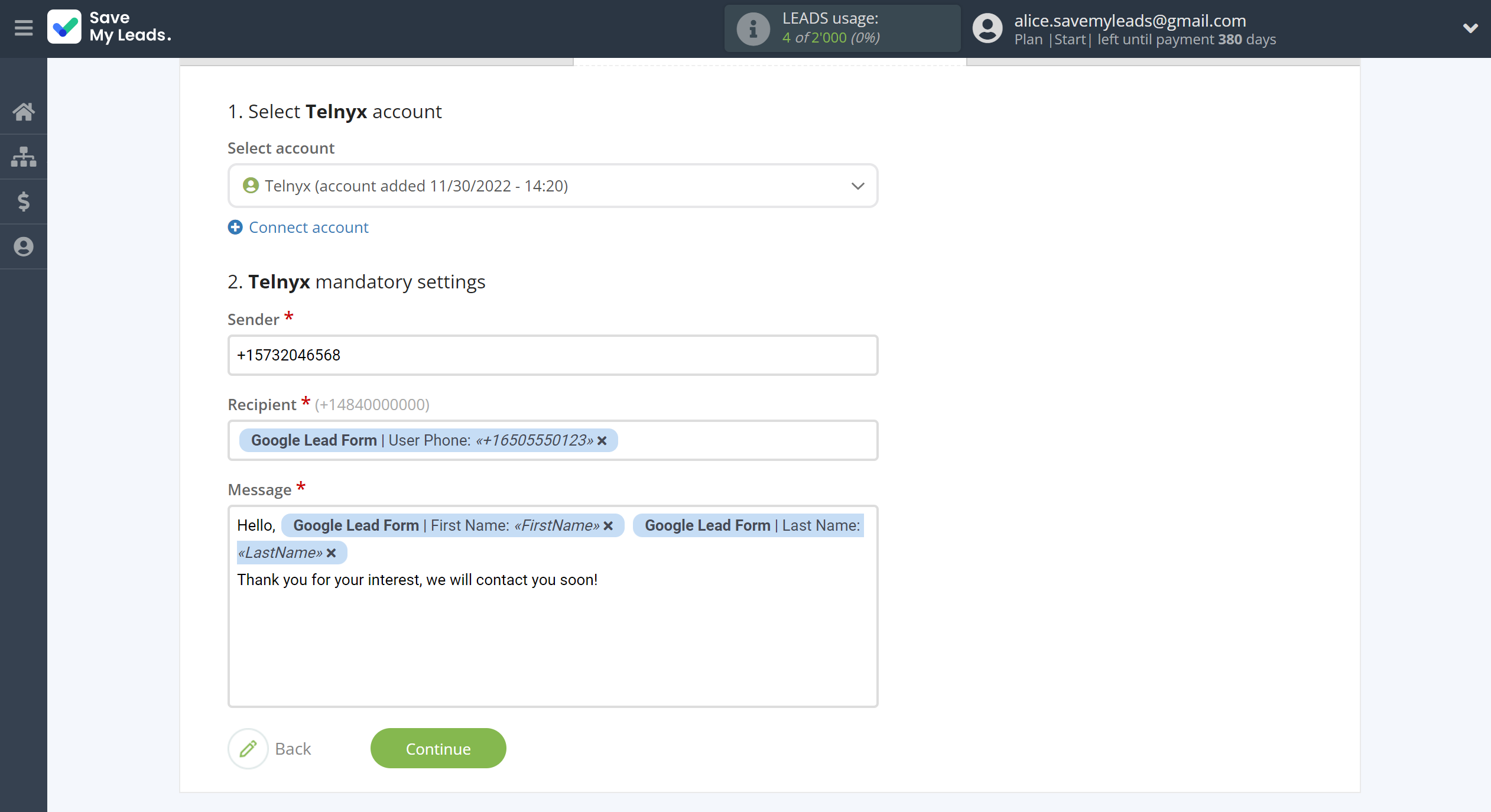The width and height of the screenshot is (1491, 812).
Task: Click the plus icon beside Connect account
Action: 235,227
